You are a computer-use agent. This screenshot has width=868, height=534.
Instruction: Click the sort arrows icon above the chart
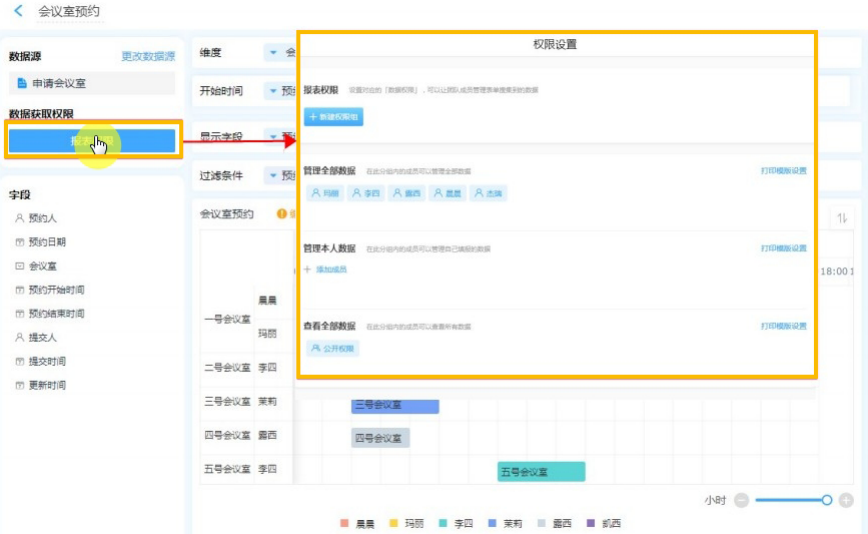tap(842, 218)
